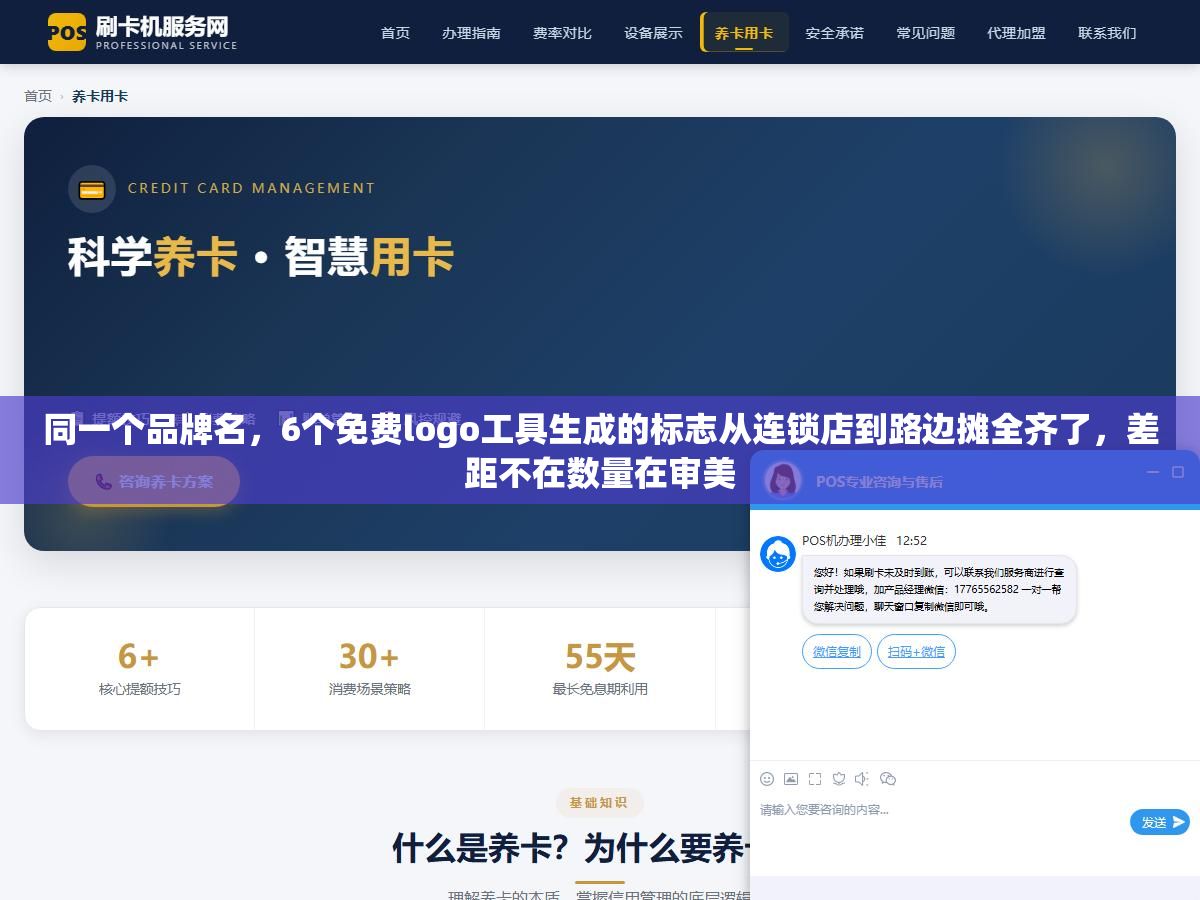Click the rating flower icon in chat
This screenshot has width=1200, height=900.
[839, 779]
